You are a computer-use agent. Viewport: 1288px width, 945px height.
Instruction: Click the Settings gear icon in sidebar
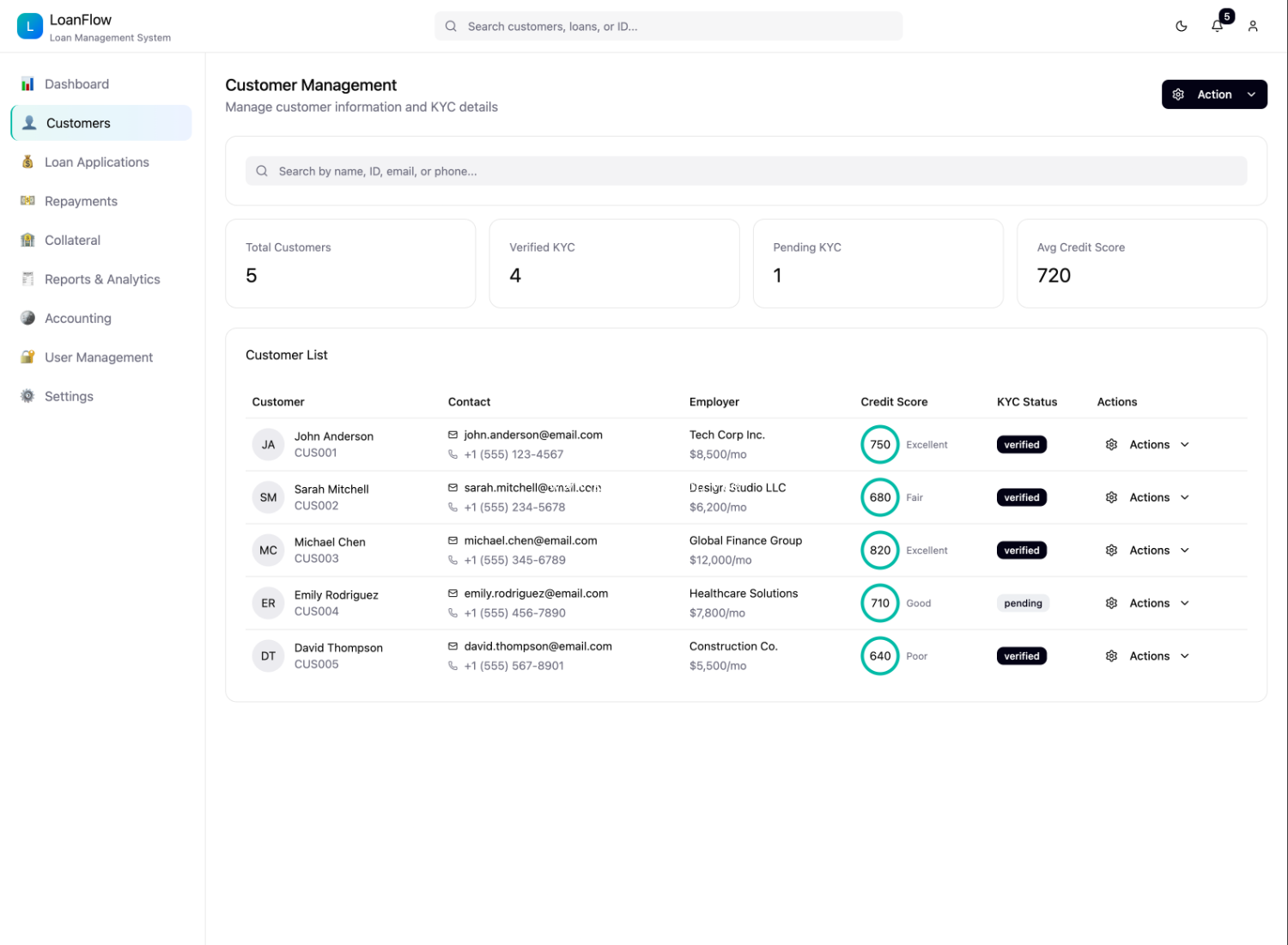(x=27, y=396)
